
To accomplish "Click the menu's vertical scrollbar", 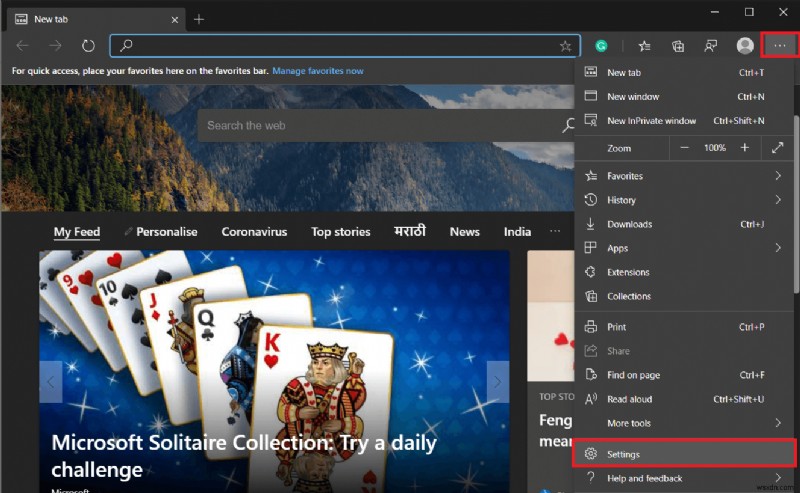I will pos(796,204).
